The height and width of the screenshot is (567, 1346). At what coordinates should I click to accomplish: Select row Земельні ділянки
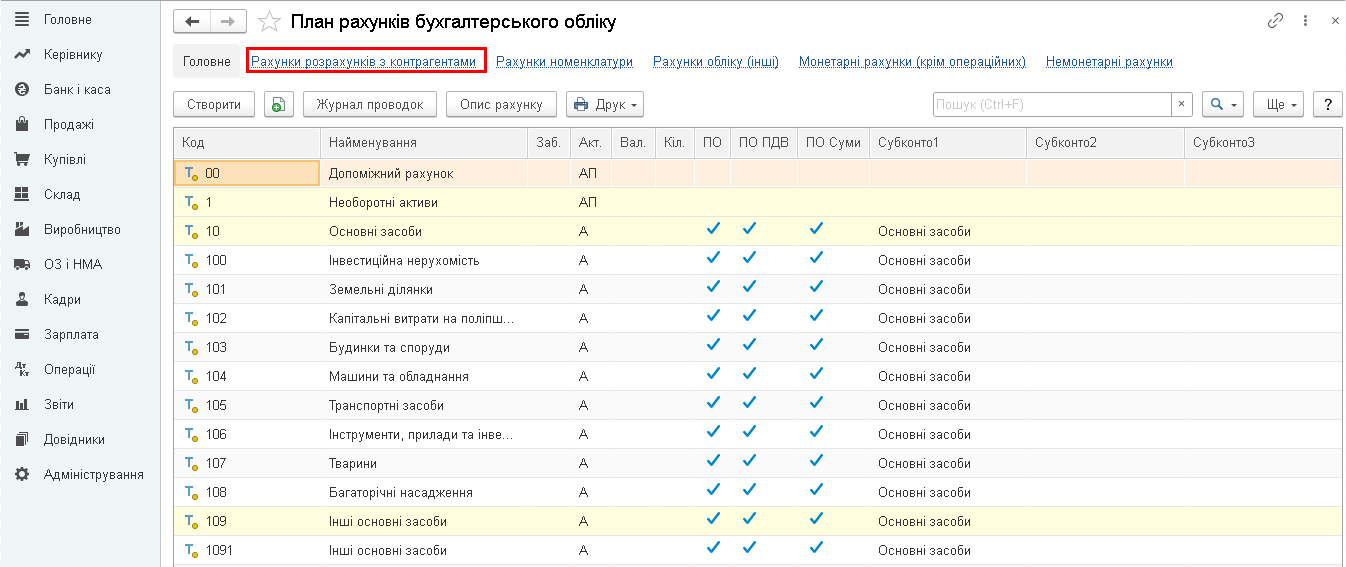click(758, 289)
